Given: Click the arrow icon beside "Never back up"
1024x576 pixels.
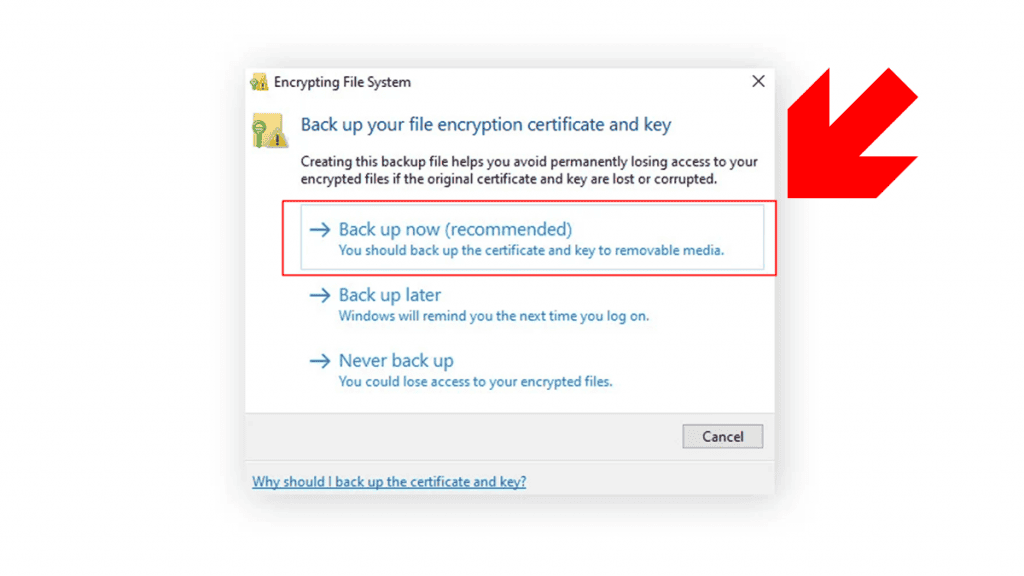Looking at the screenshot, I should click(319, 361).
